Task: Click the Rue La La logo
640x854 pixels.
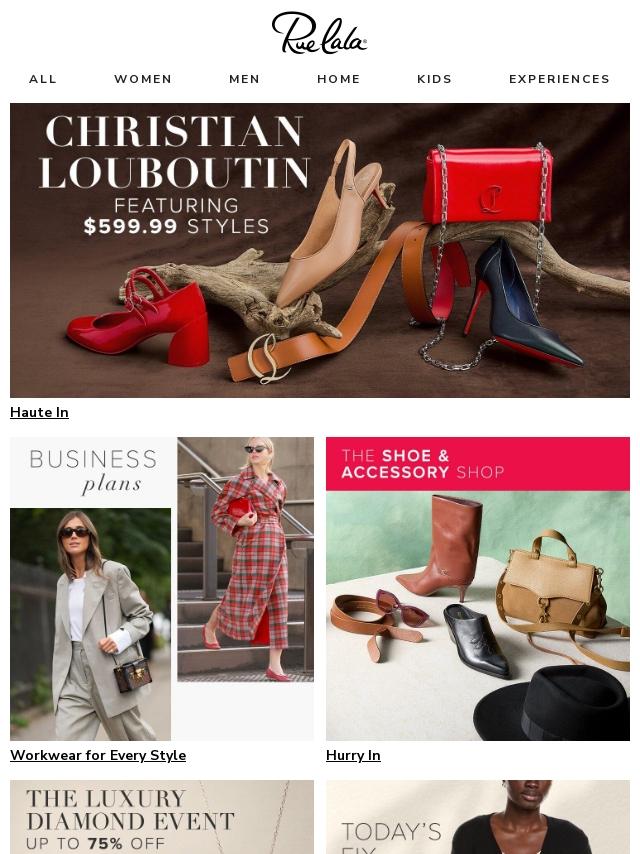Action: tap(319, 33)
